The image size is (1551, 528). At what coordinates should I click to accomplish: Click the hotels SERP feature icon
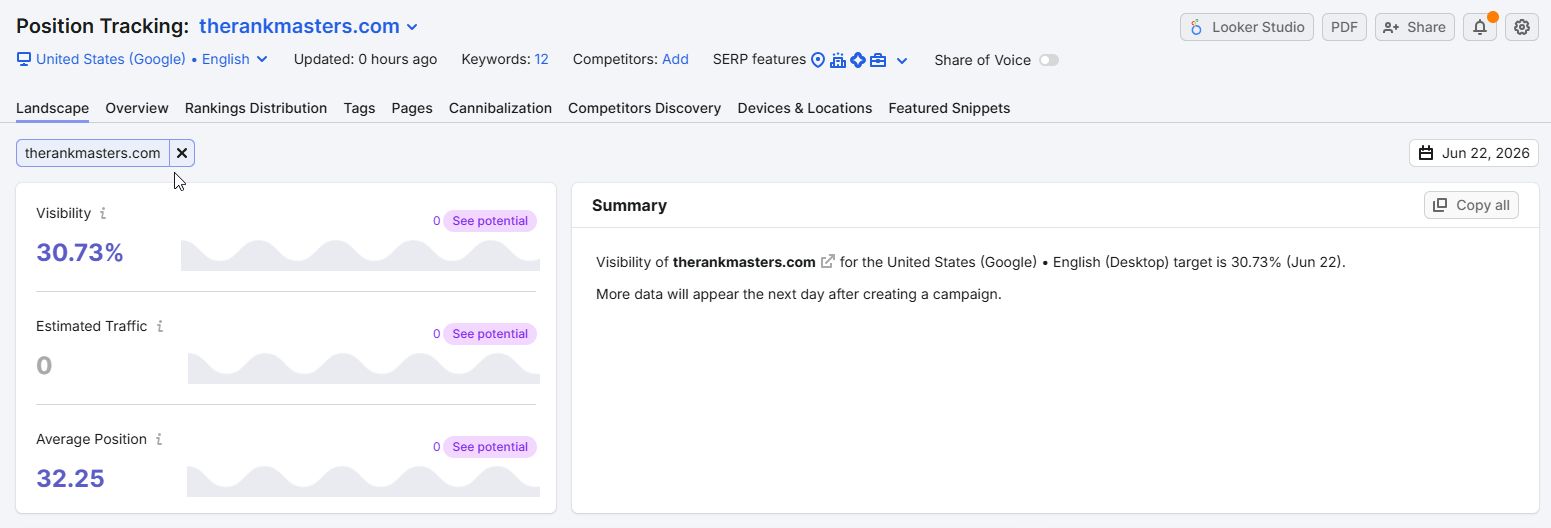(x=838, y=60)
